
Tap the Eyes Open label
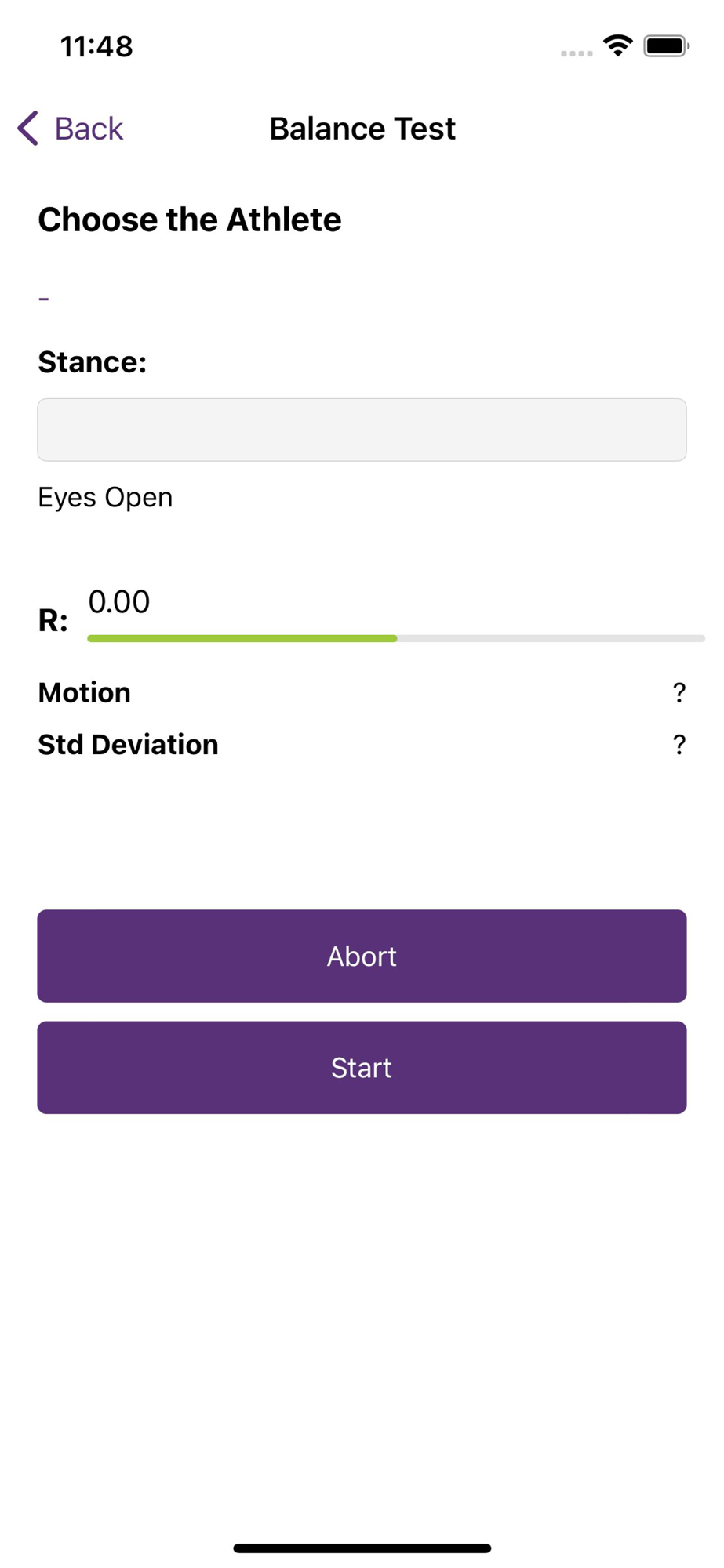(105, 497)
